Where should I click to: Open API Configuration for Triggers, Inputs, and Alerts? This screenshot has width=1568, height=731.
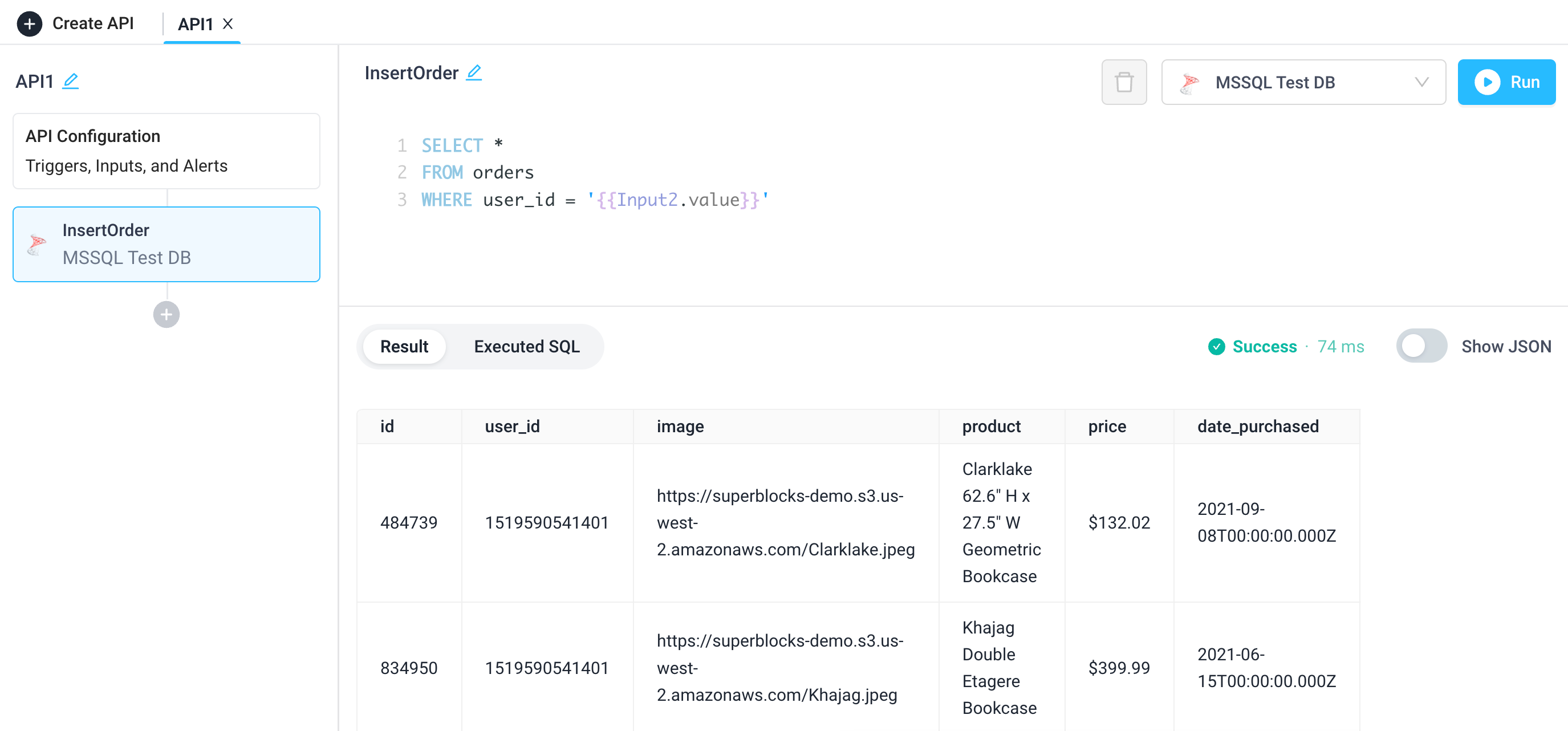coord(165,151)
